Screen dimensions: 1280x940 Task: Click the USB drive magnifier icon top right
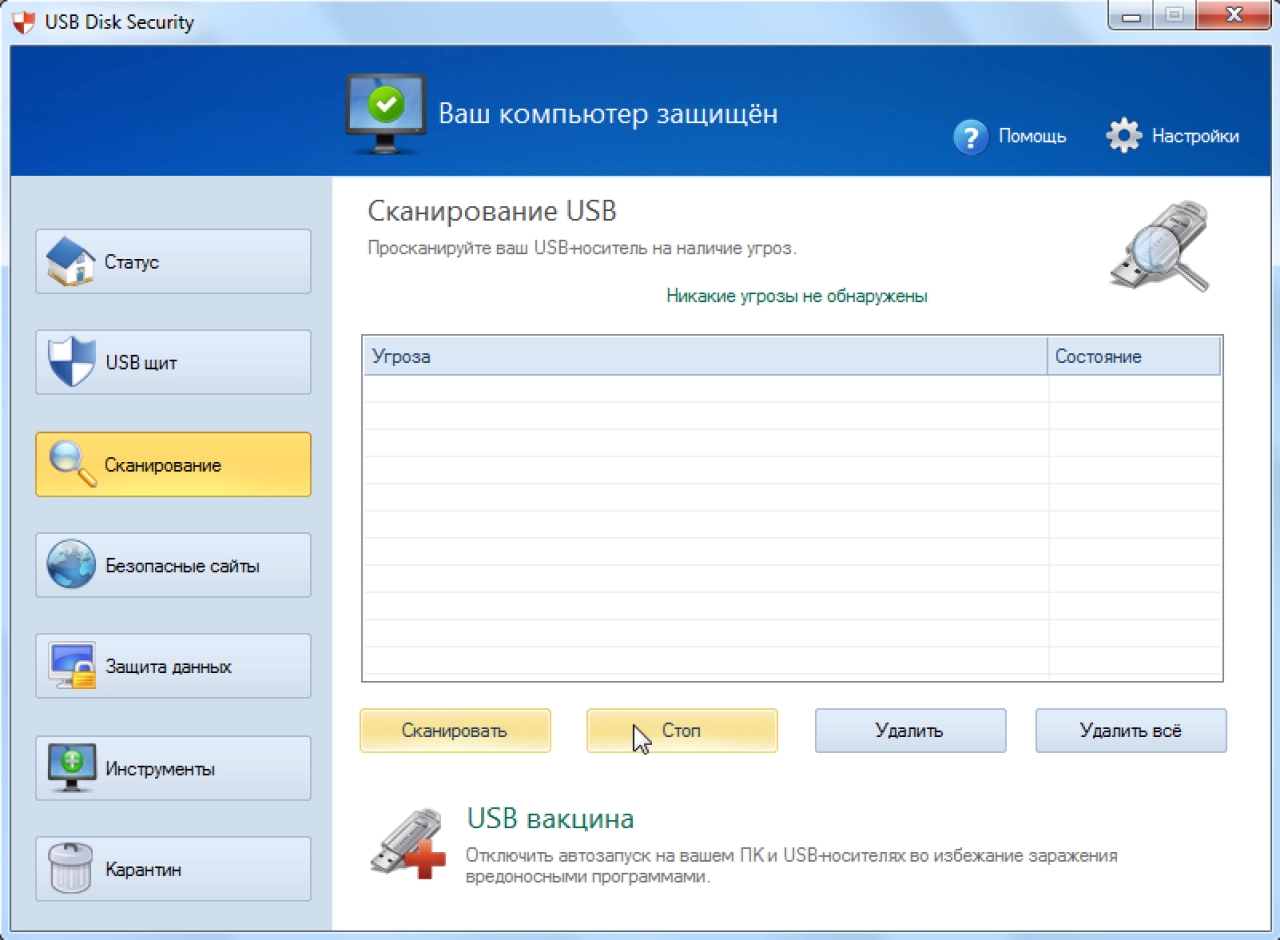pos(1161,246)
